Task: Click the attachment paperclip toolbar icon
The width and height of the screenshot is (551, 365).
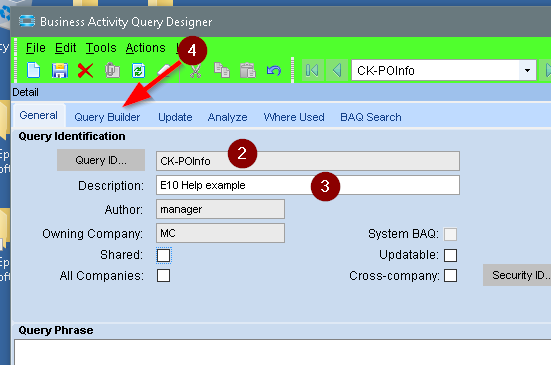Action: pos(112,70)
